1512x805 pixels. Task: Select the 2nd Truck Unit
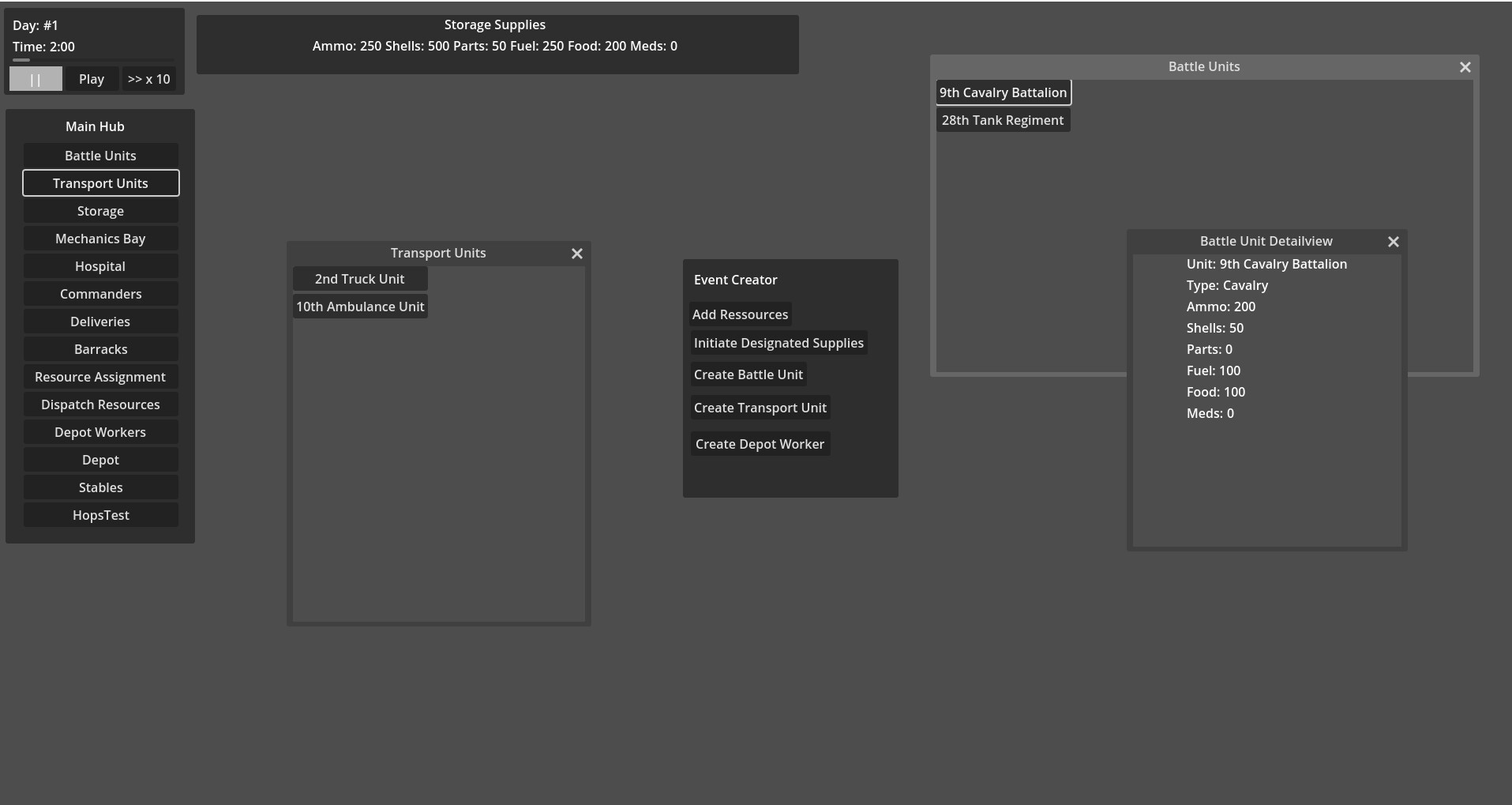click(x=360, y=279)
